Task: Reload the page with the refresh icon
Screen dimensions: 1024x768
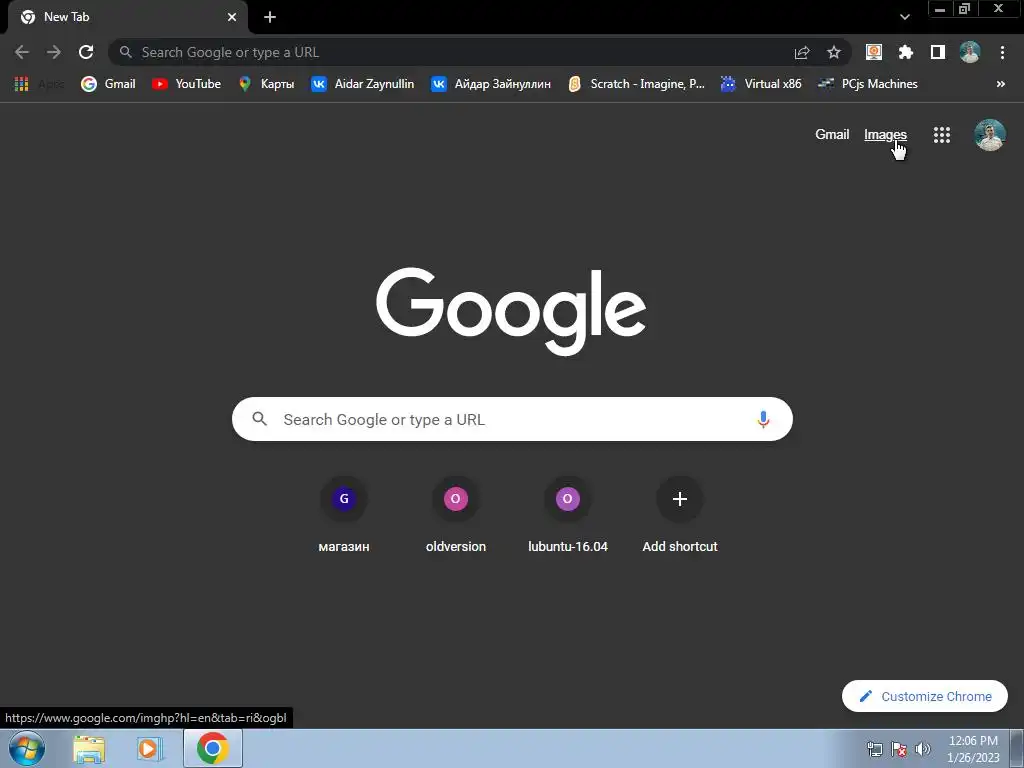Action: (x=86, y=52)
